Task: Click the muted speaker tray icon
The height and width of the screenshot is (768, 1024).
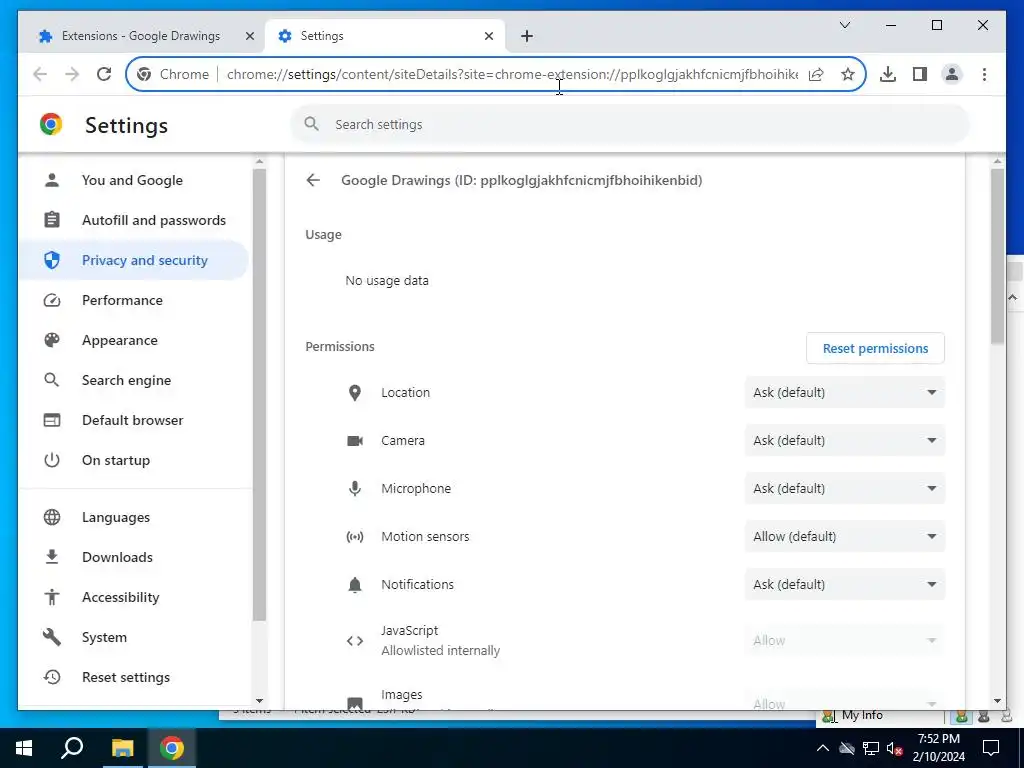Action: tap(895, 748)
